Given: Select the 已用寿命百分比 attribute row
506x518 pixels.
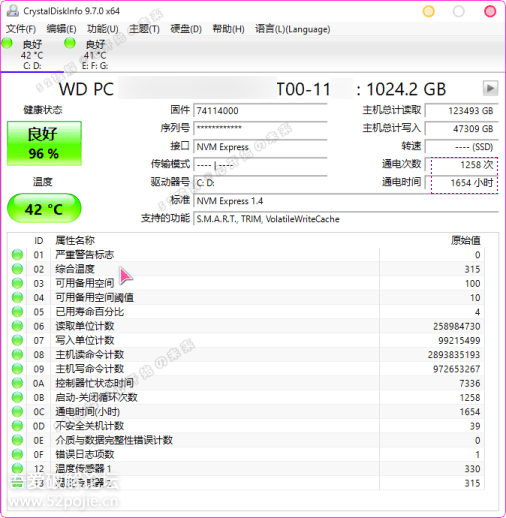Looking at the screenshot, I should click(247, 312).
